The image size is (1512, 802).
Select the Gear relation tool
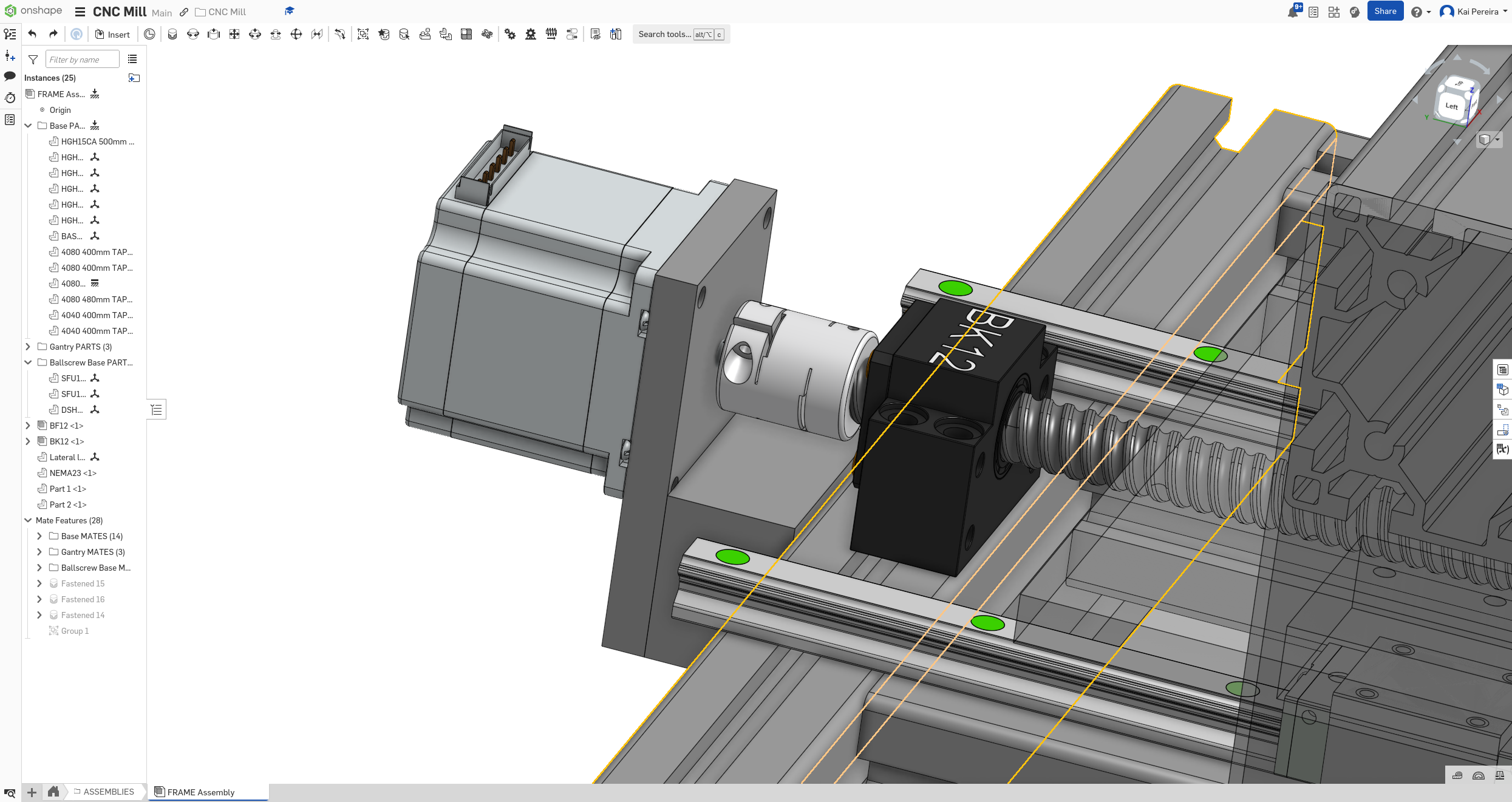(510, 35)
